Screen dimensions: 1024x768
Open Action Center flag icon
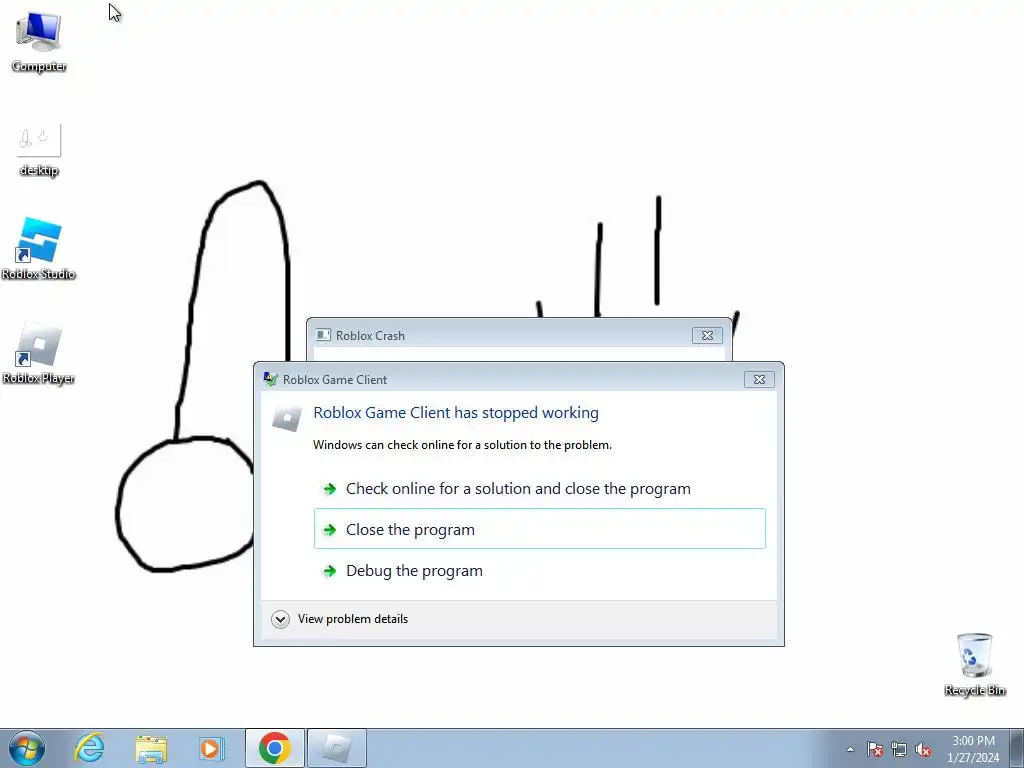pyautogui.click(x=875, y=749)
